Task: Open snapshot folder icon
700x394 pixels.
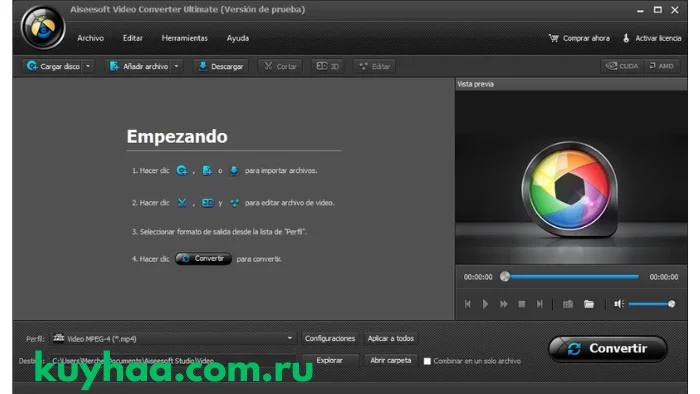Action: (589, 304)
